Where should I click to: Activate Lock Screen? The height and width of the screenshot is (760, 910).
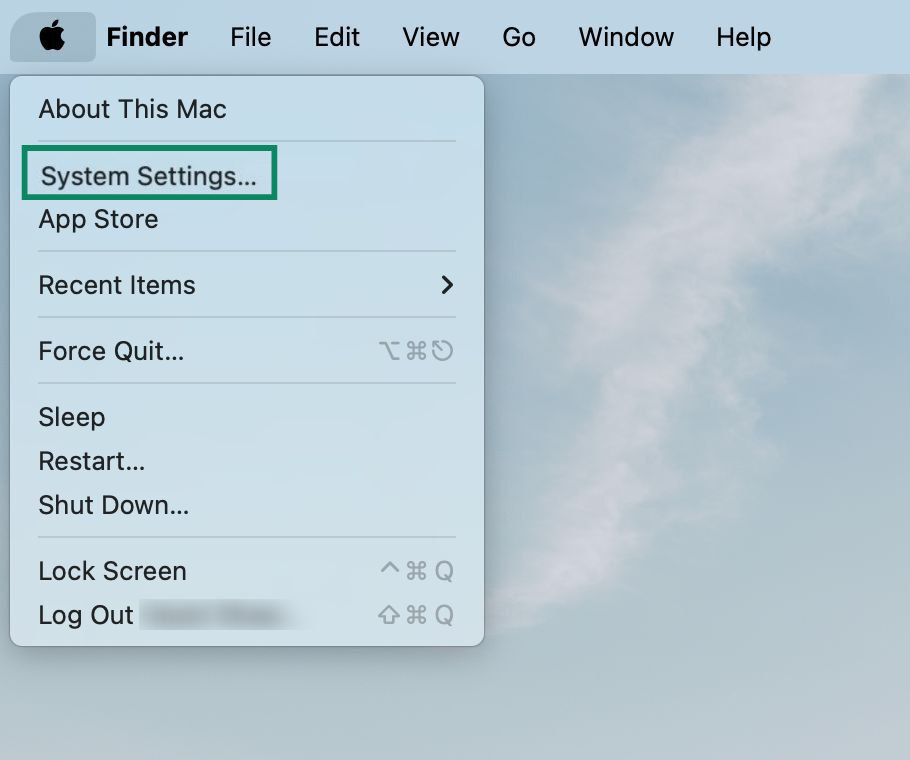point(112,571)
